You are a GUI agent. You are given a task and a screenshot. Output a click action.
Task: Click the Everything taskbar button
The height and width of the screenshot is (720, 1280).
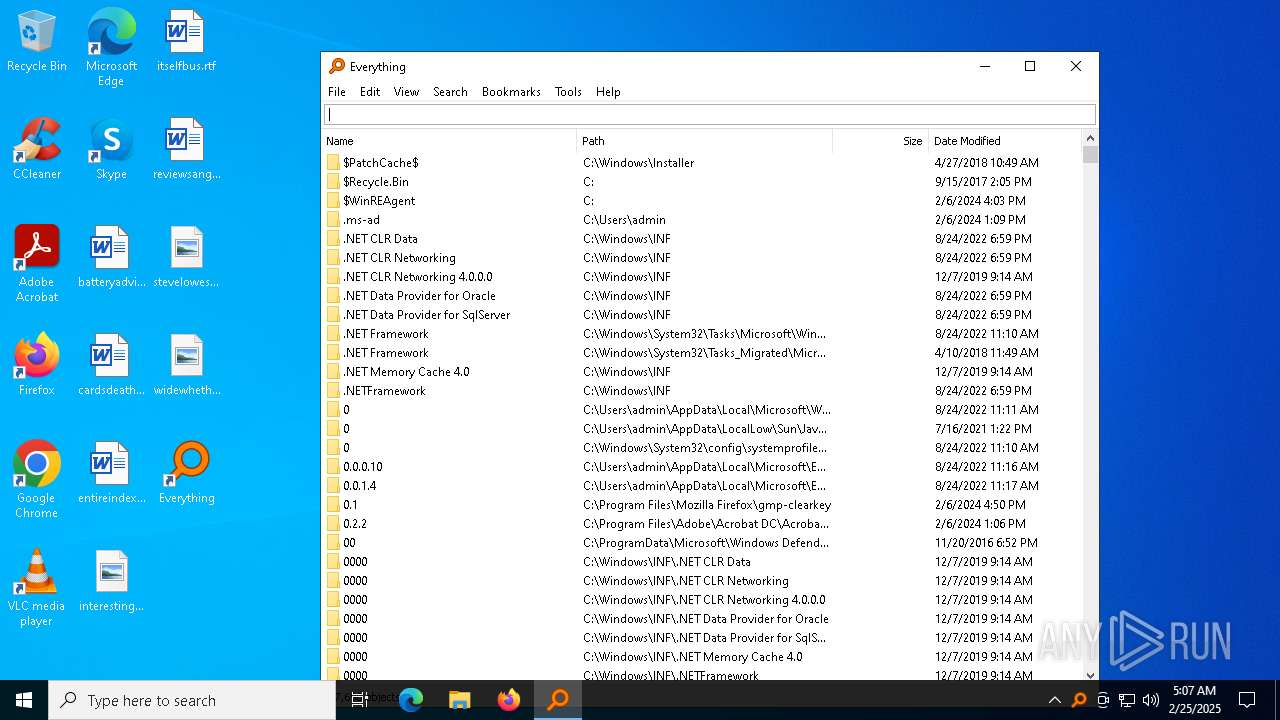click(557, 700)
